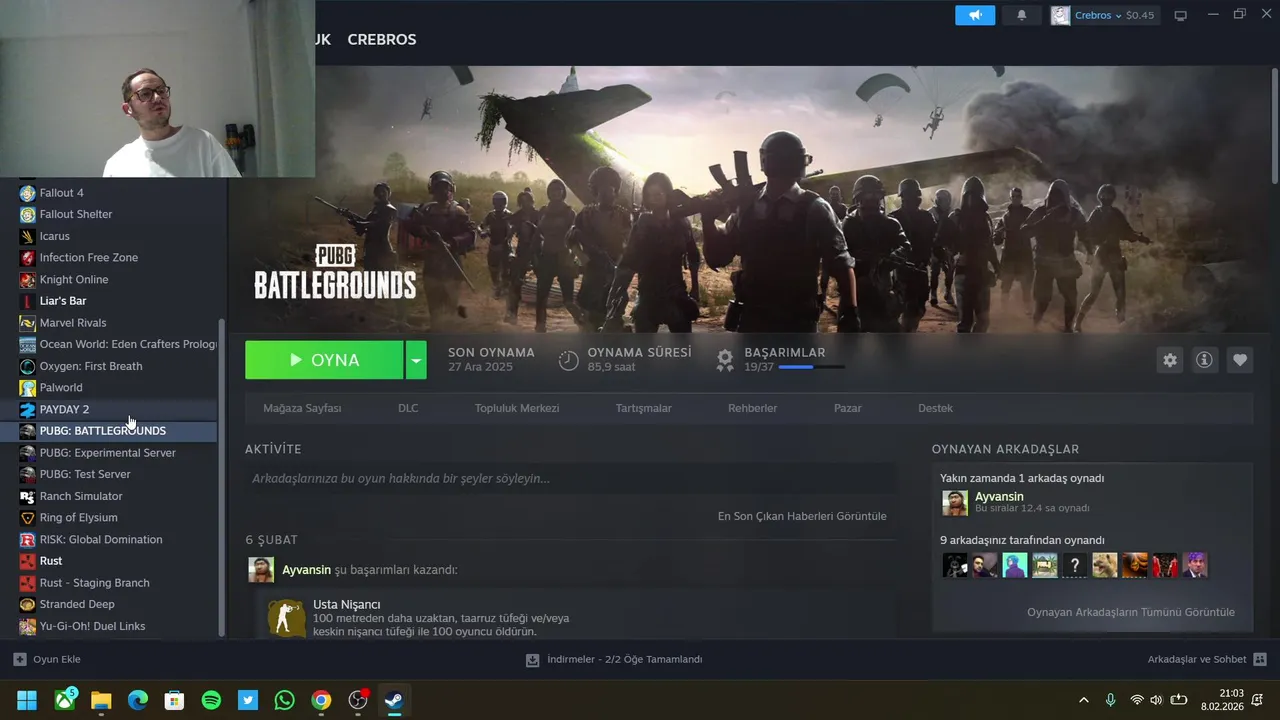Click the Fallout 4 game icon

28,193
